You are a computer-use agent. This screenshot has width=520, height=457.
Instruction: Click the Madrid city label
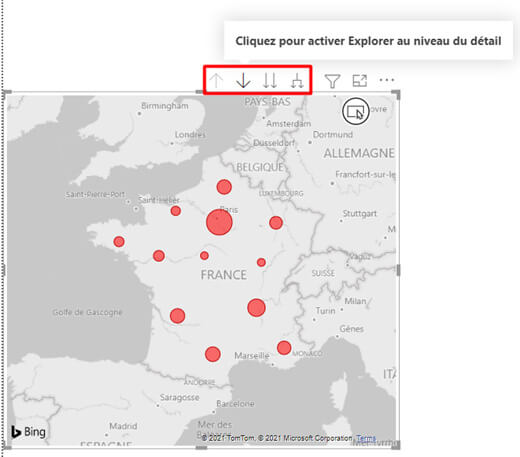coord(123,426)
